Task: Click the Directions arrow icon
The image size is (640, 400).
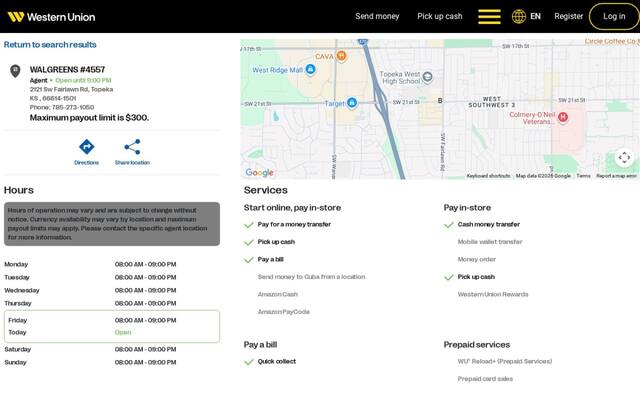Action: pos(87,147)
